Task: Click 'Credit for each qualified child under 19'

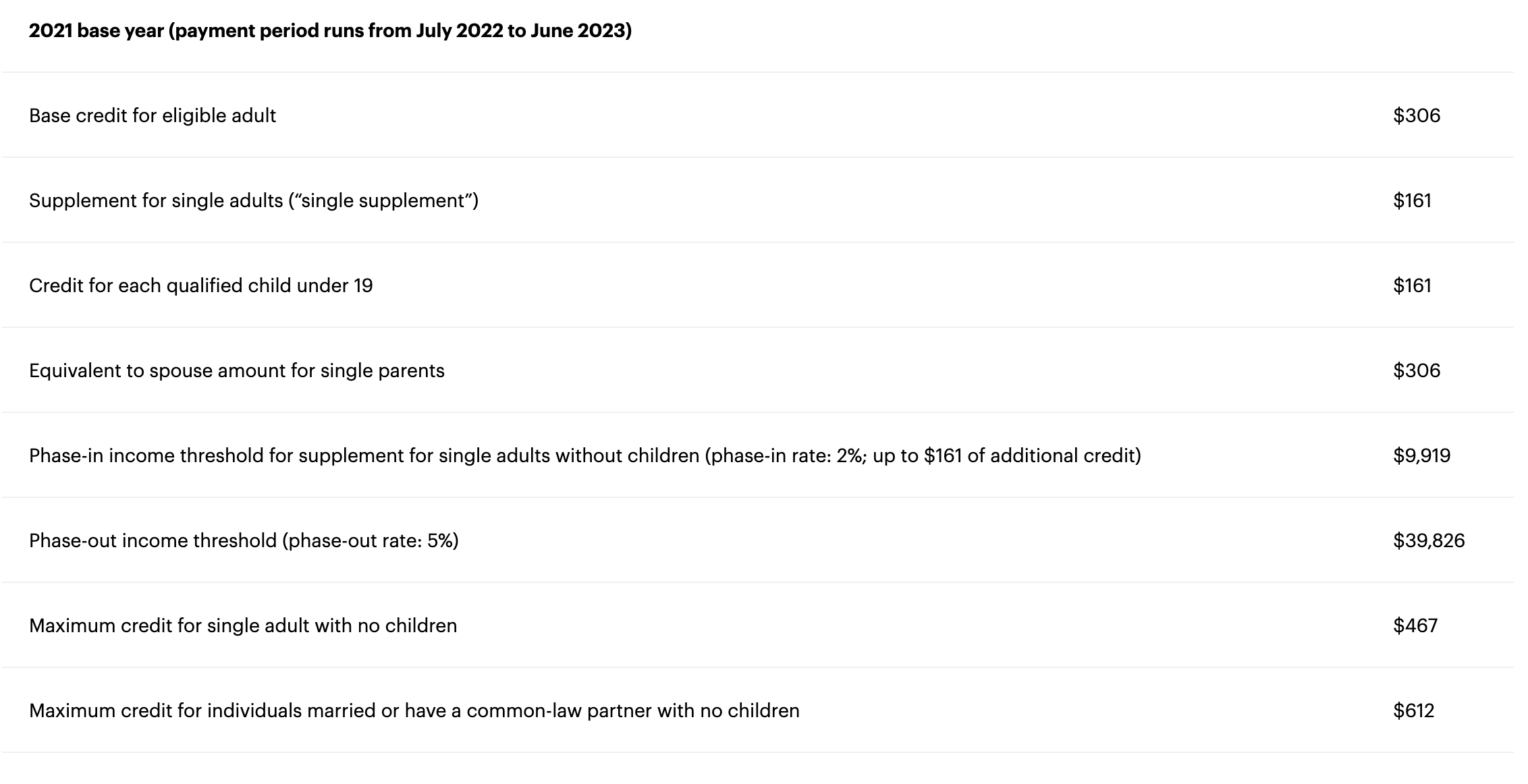Action: tap(200, 286)
